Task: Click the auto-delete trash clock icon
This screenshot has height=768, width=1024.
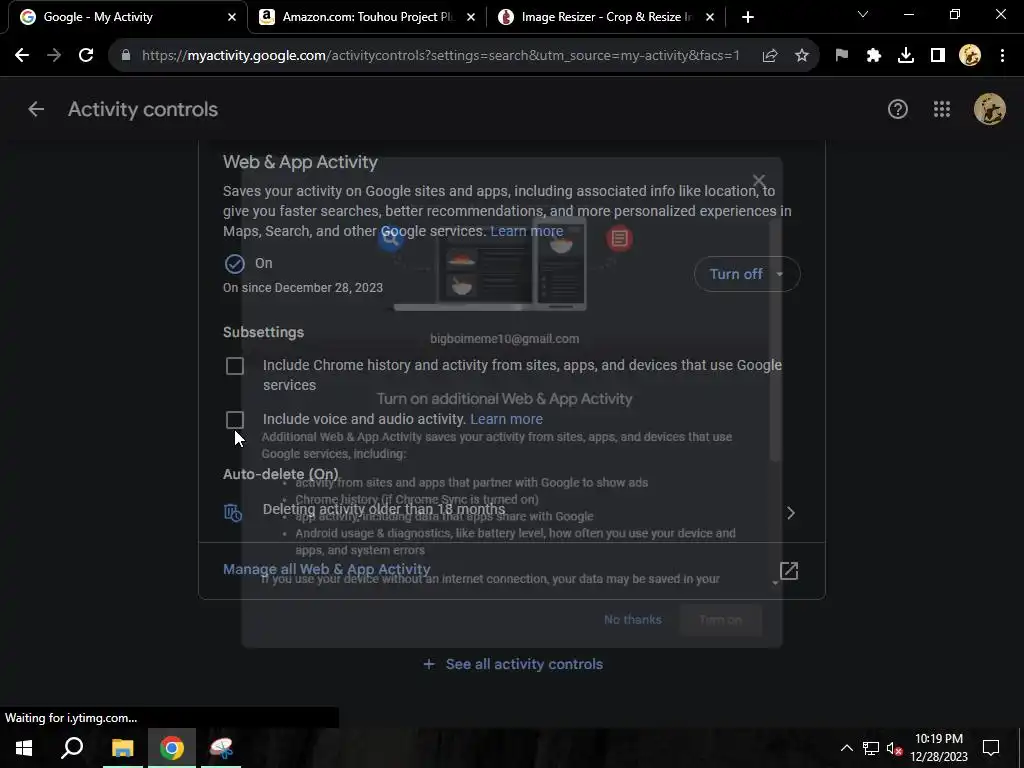Action: [x=233, y=513]
